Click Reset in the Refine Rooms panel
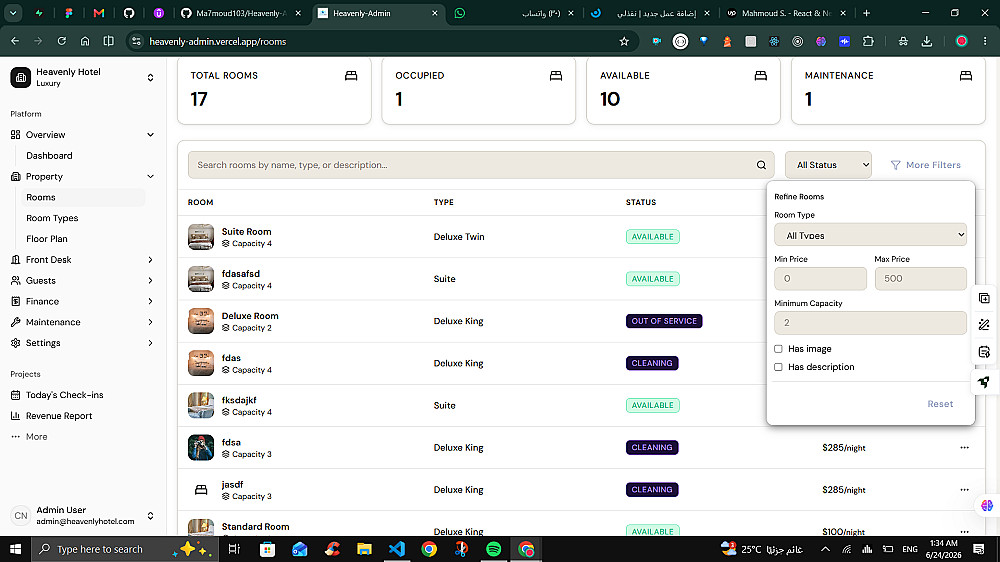 click(940, 404)
